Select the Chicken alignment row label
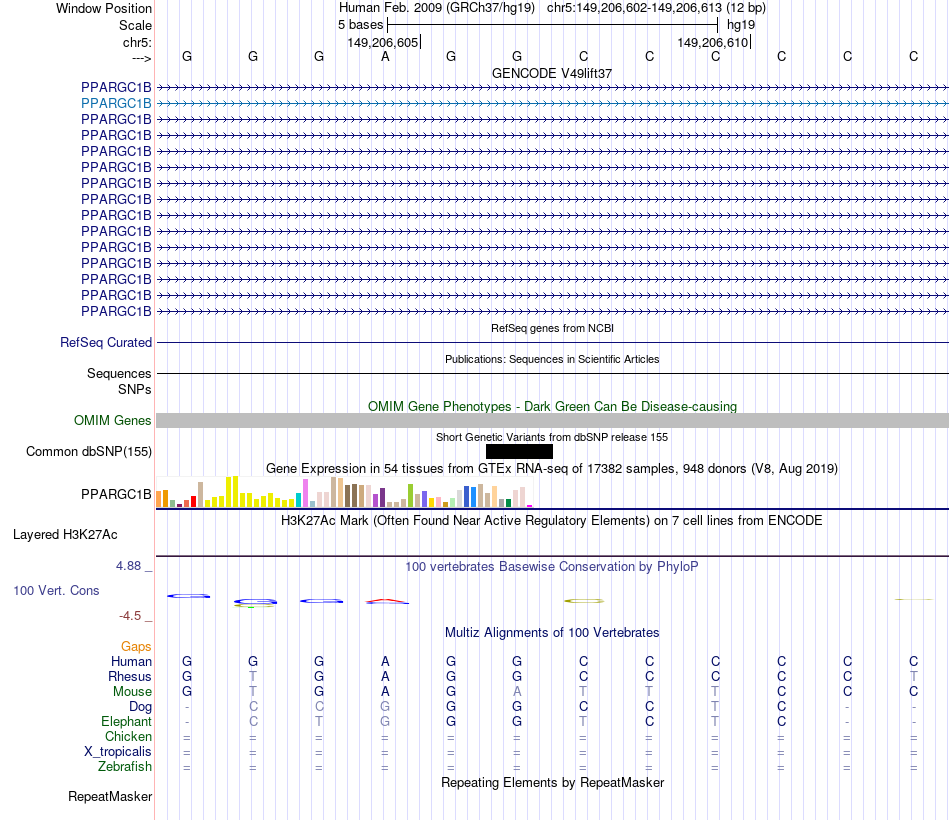The width and height of the screenshot is (950, 820). 128,736
